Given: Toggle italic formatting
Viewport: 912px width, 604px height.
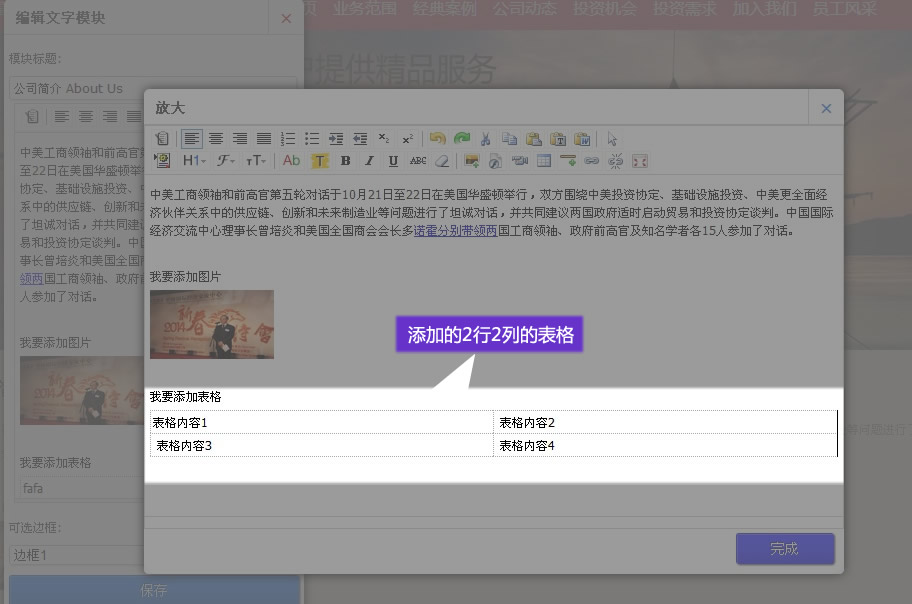Looking at the screenshot, I should pos(369,160).
